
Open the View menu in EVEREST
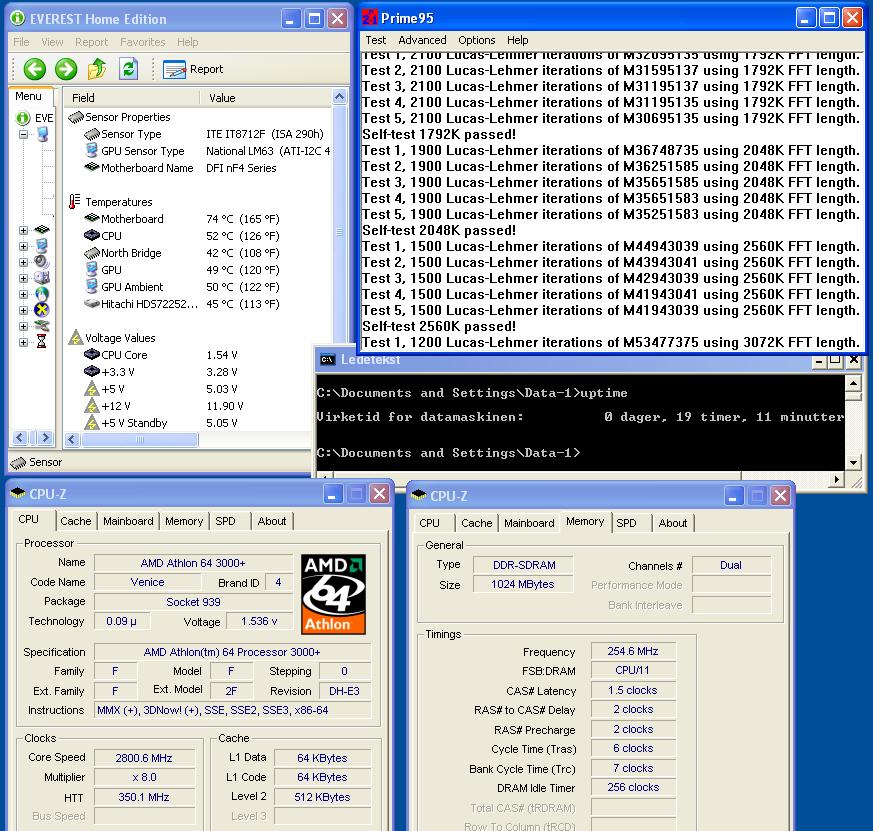(52, 42)
